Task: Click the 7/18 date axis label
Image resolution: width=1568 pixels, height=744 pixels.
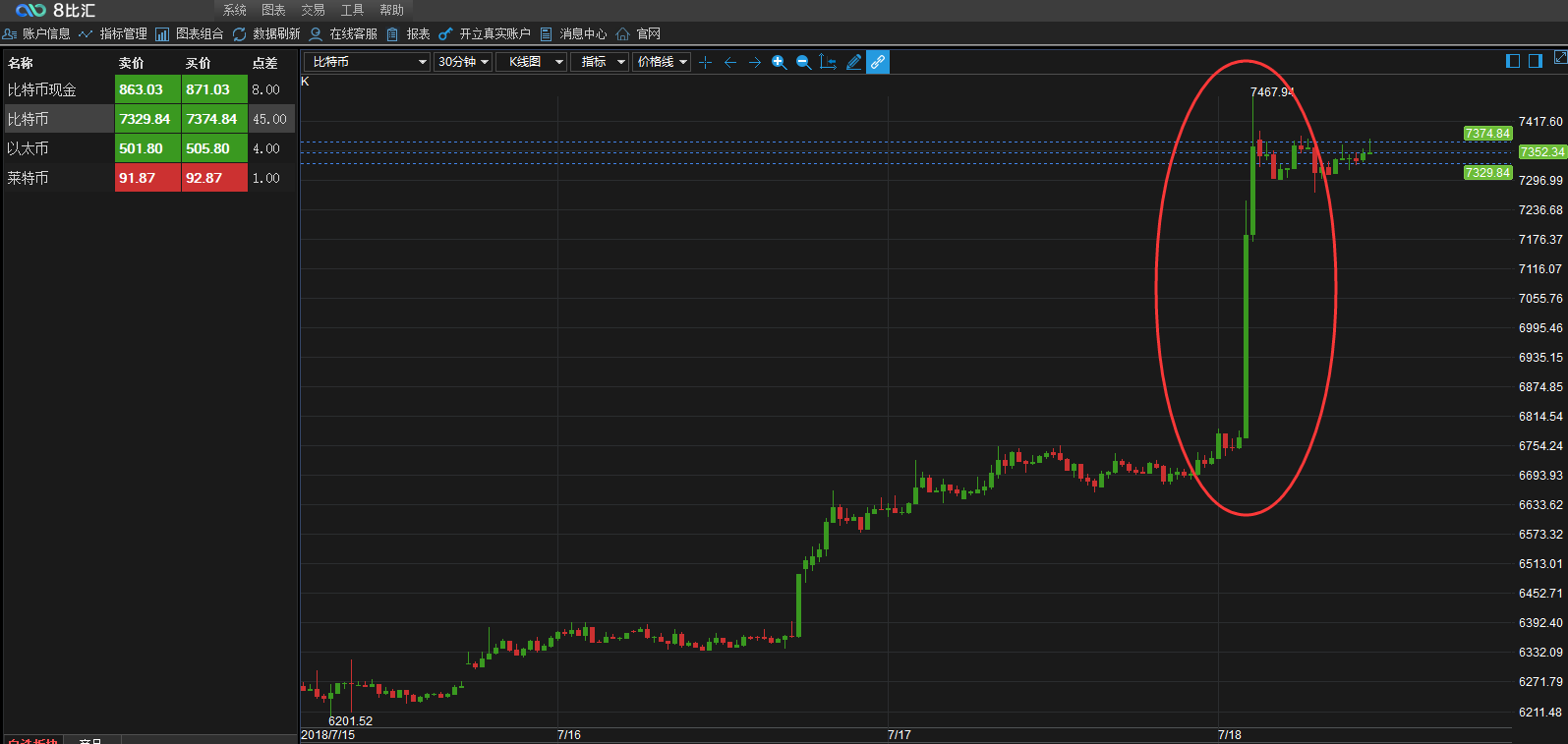Action: pyautogui.click(x=1230, y=735)
